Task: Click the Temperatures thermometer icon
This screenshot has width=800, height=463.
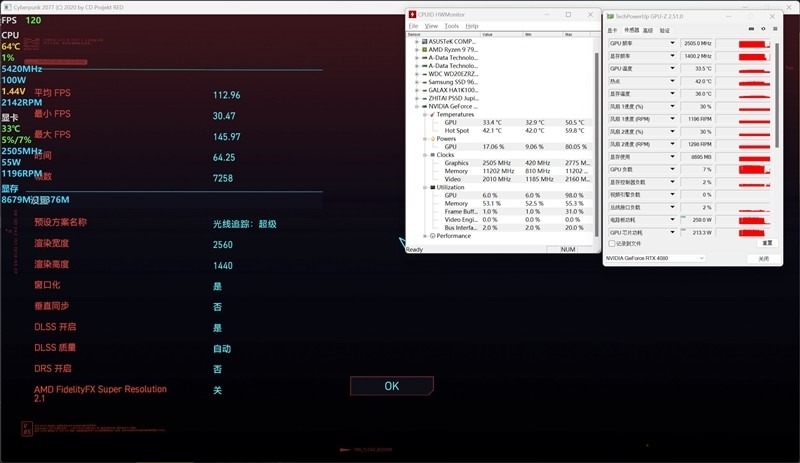Action: coord(433,114)
